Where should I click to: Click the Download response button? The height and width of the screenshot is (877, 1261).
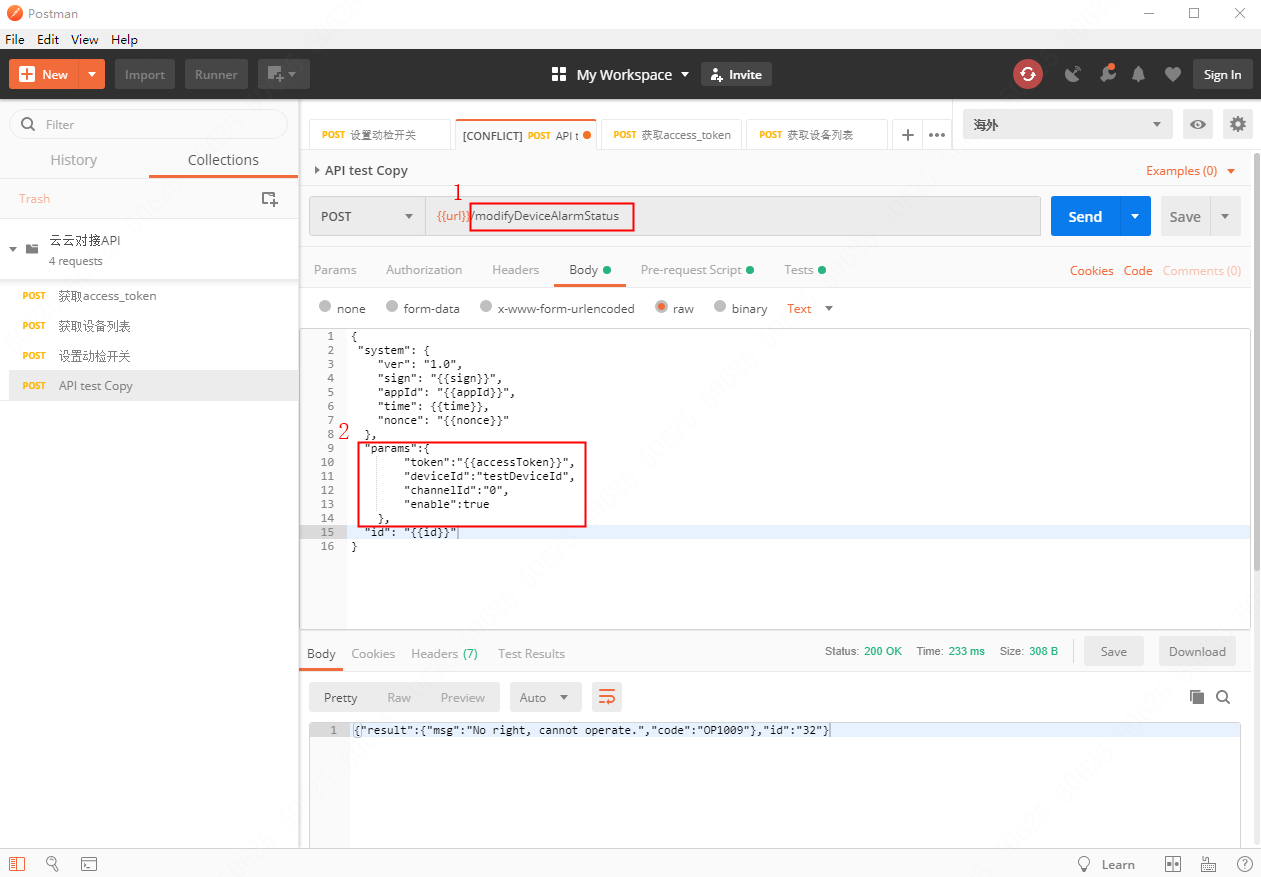click(x=1197, y=651)
